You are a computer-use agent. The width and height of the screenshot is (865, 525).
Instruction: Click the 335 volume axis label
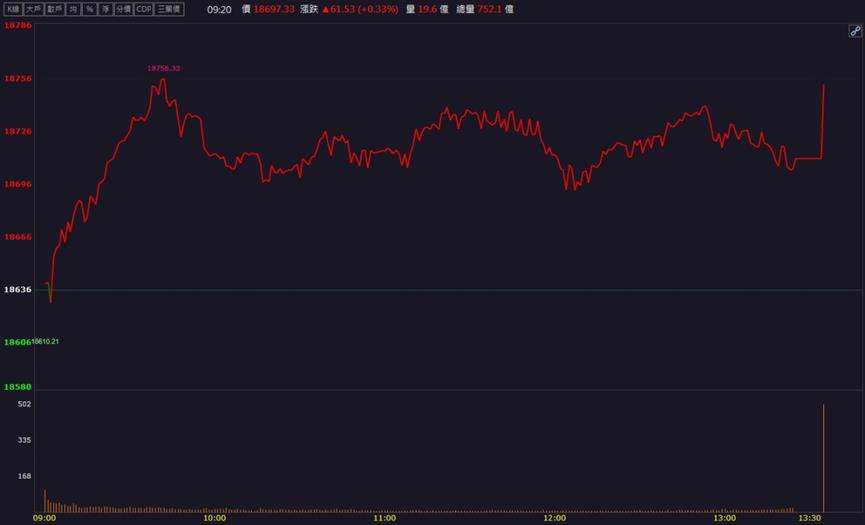24,440
